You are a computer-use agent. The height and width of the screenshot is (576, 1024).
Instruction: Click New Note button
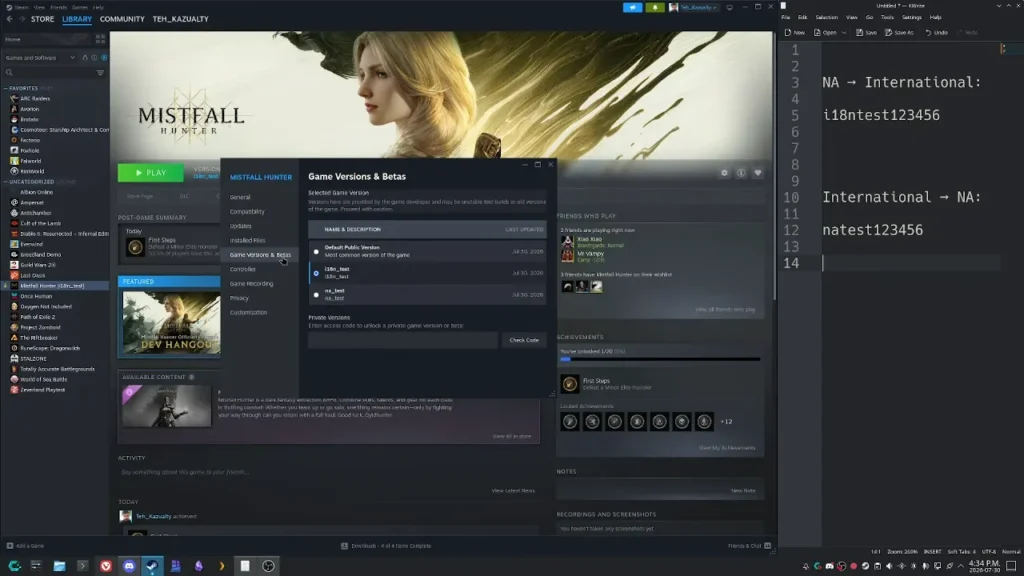pos(743,490)
